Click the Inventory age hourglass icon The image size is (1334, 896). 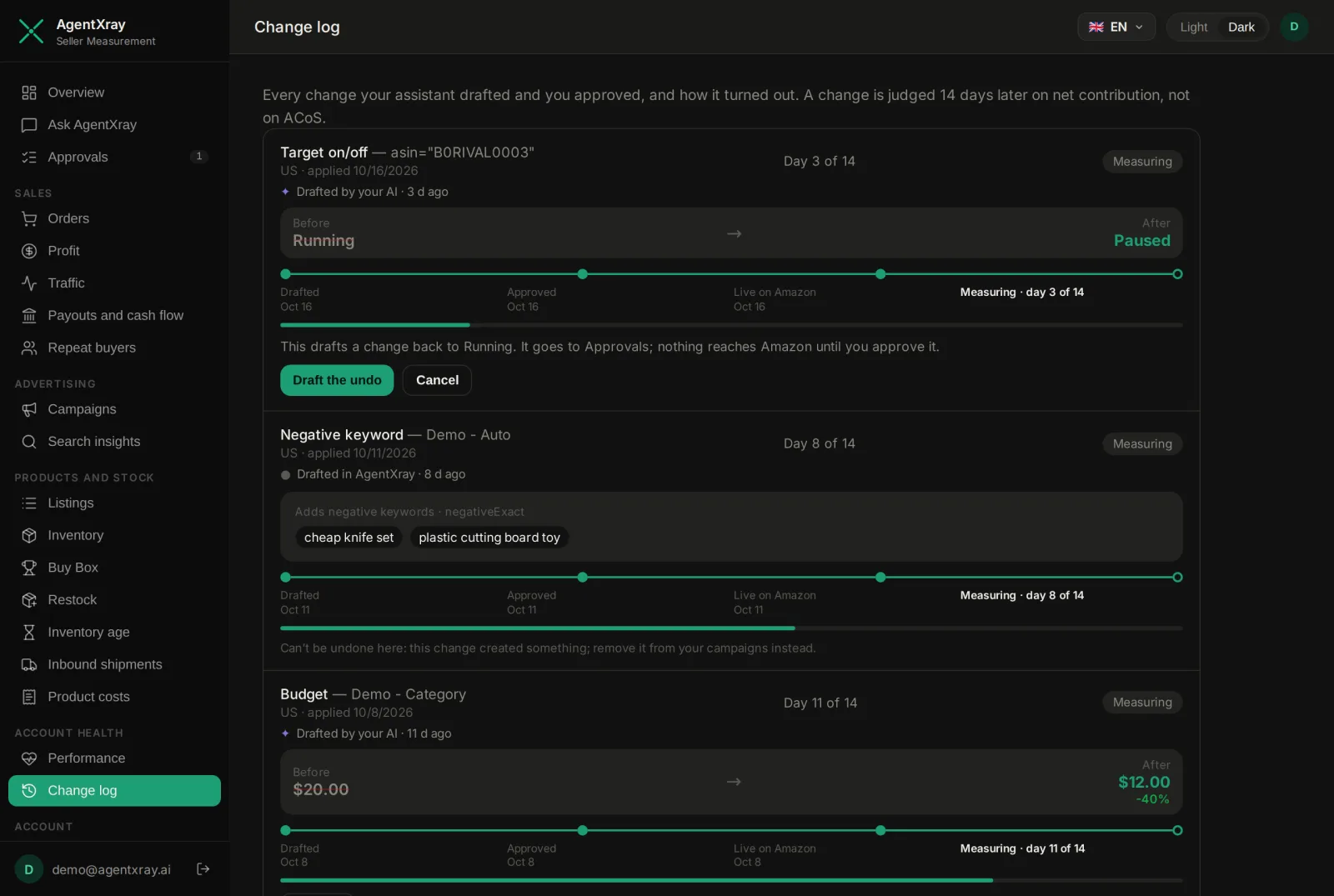click(x=29, y=633)
